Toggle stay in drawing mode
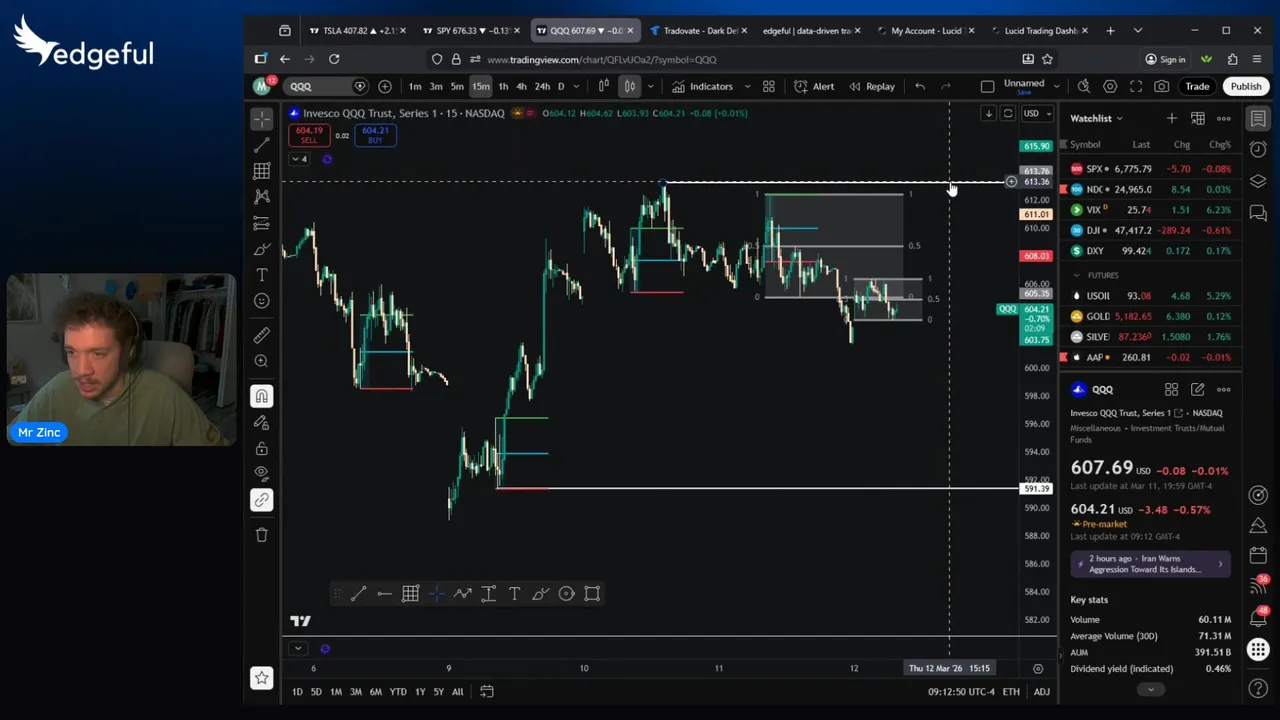 [x=262, y=422]
